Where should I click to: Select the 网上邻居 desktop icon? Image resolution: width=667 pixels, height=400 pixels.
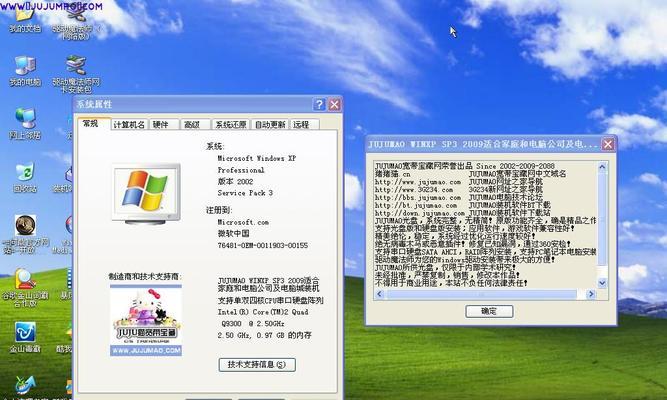[25, 124]
